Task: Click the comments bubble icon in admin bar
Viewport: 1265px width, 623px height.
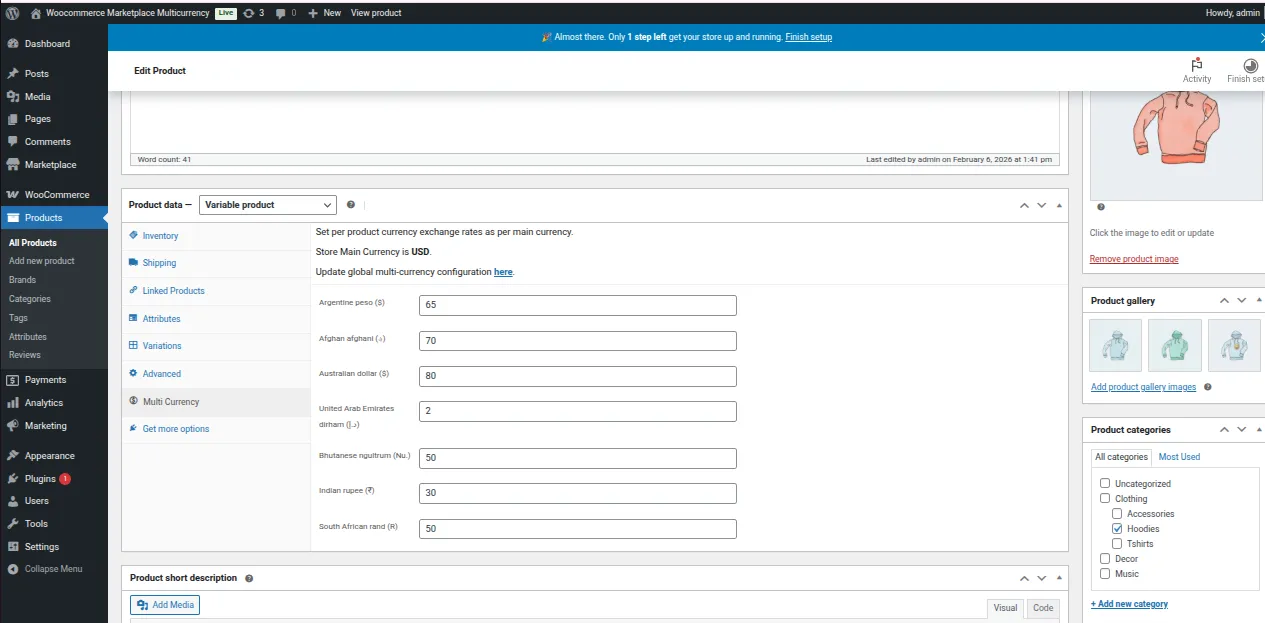Action: [281, 13]
